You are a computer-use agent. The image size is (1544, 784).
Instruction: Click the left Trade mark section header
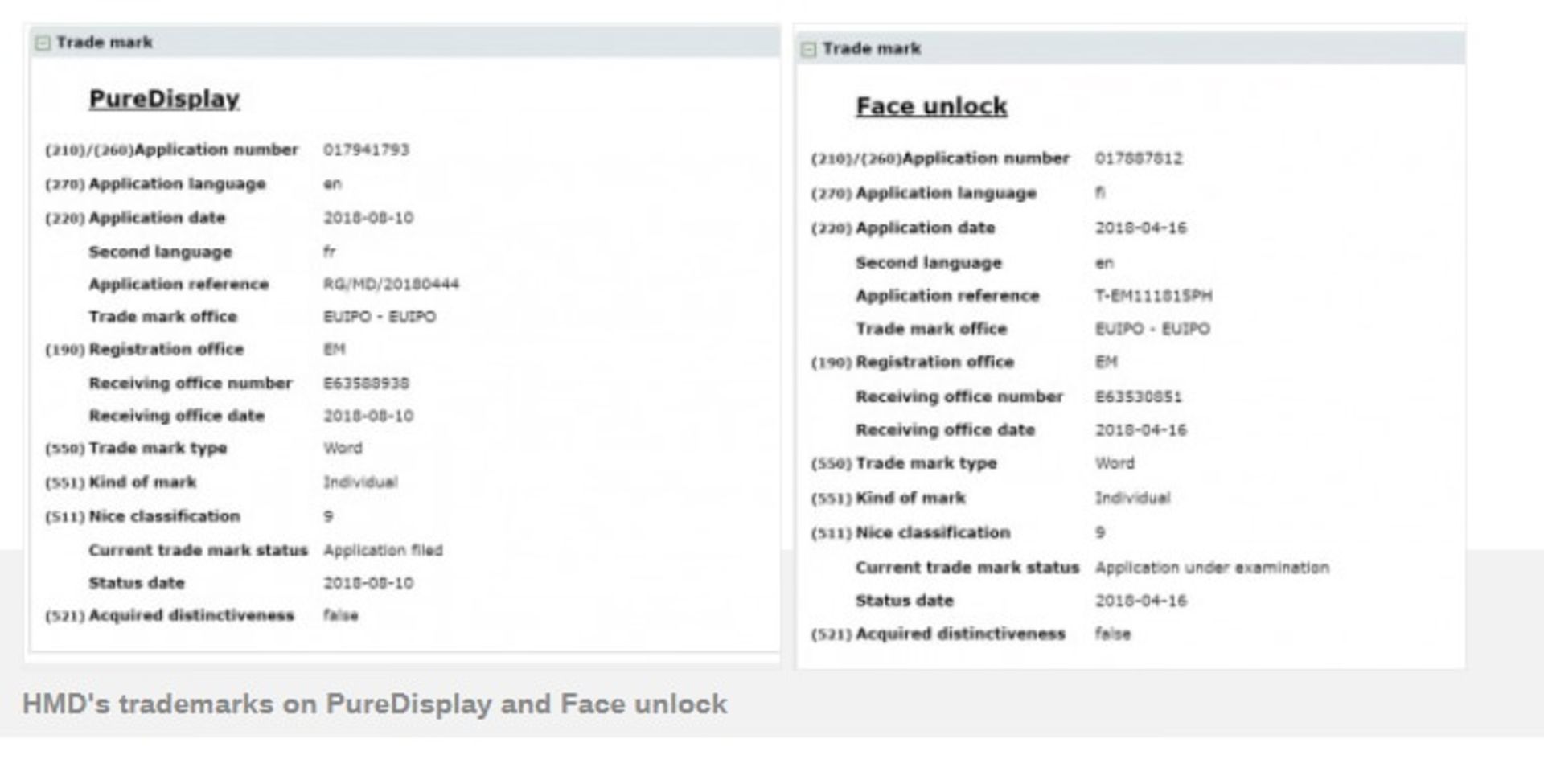(x=105, y=43)
